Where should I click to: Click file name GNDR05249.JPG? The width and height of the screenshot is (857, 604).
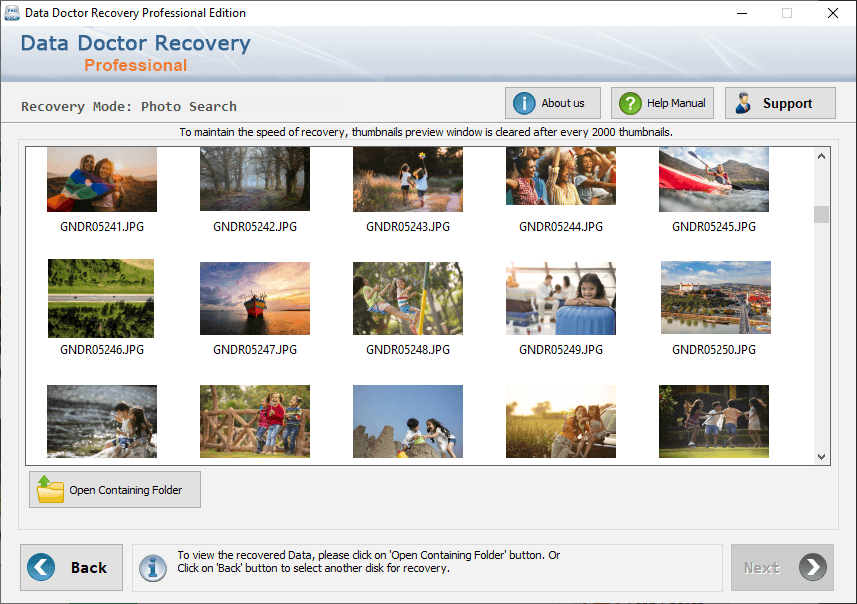(x=561, y=350)
